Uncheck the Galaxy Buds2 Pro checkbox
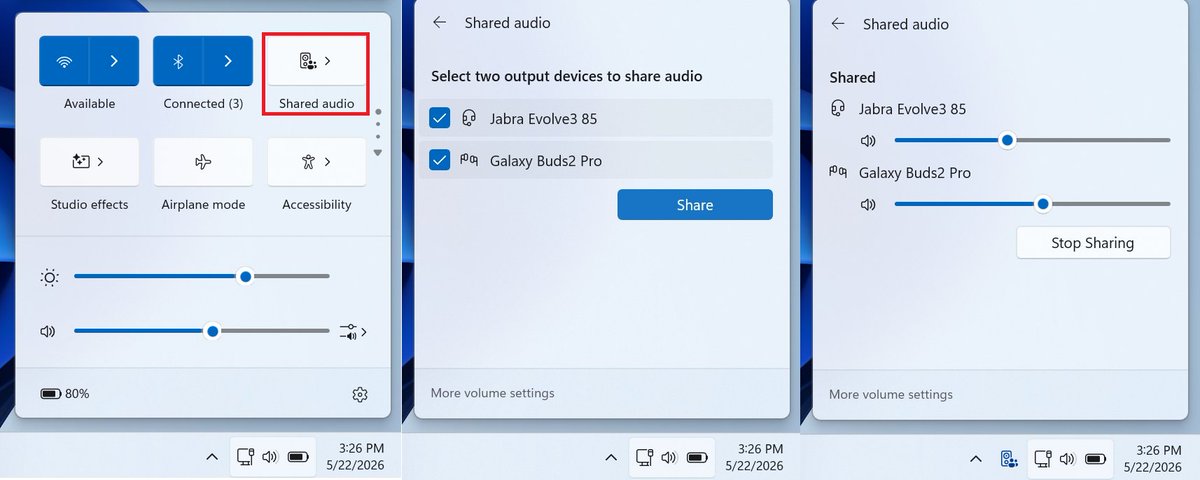The height and width of the screenshot is (480, 1200). coord(439,160)
